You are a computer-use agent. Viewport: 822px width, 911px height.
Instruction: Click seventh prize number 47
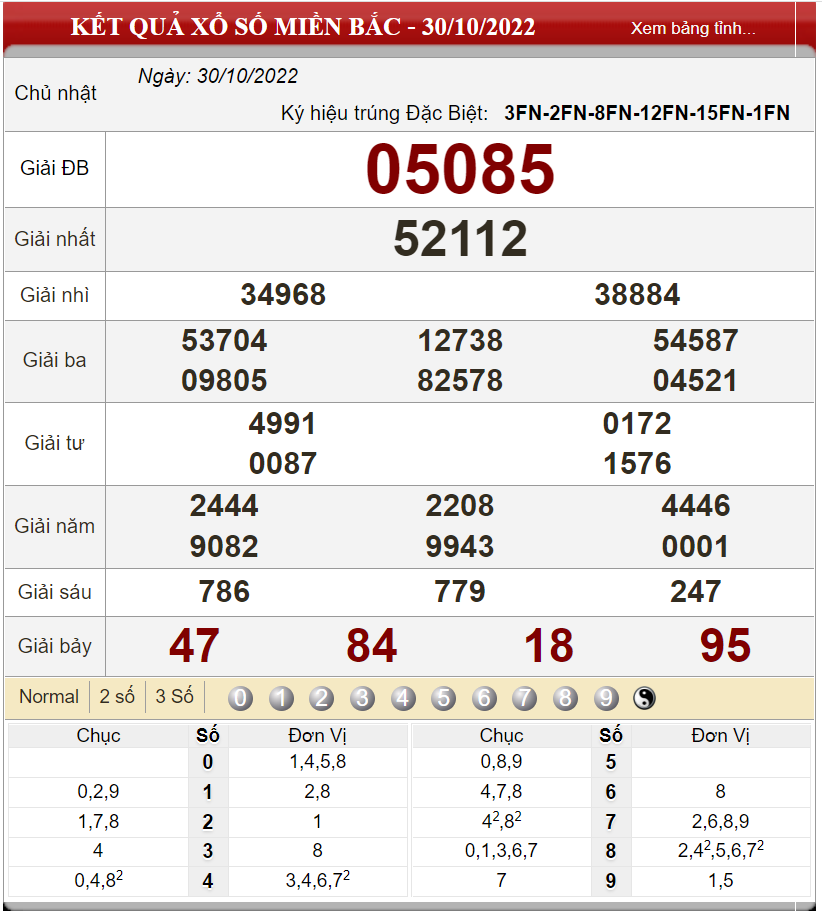(195, 646)
